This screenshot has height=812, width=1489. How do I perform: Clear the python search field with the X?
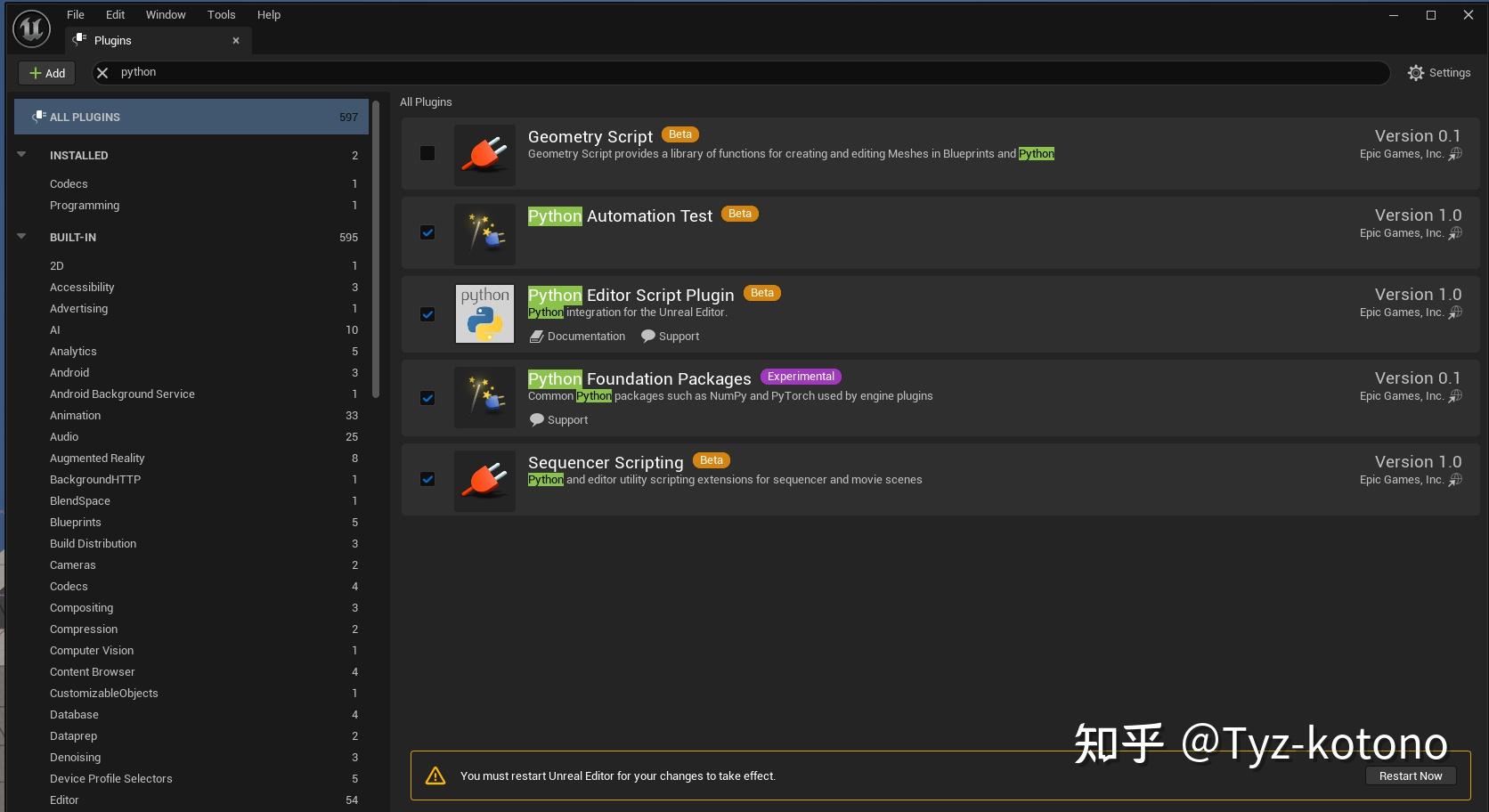tap(102, 72)
